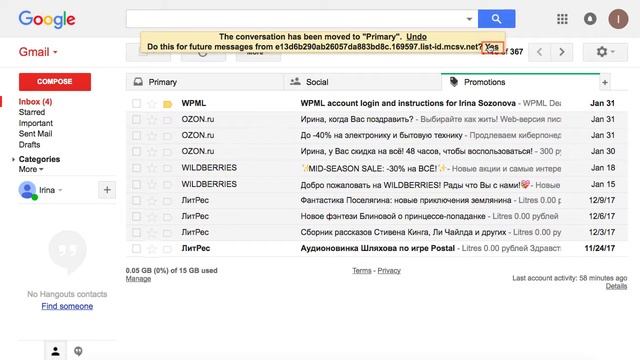Open Inbox (4) folder
Viewport: 640px width, 360px height.
[x=35, y=102]
